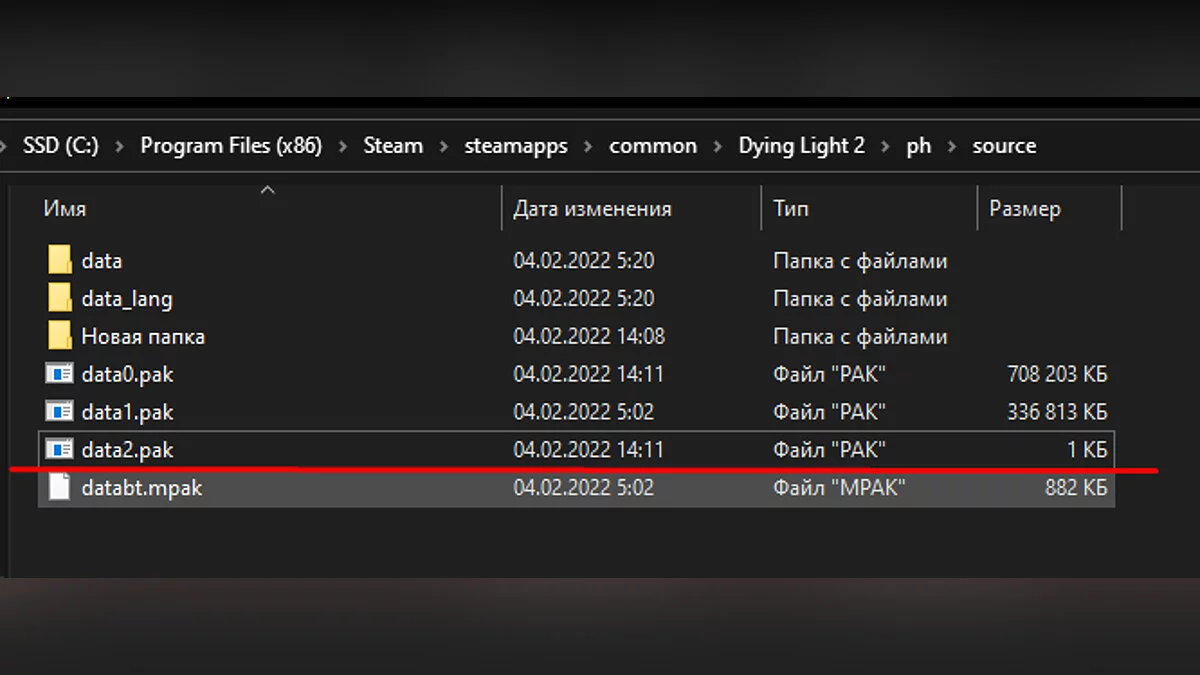Click the data2.pak file icon
This screenshot has height=675, width=1200.
pyautogui.click(x=60, y=450)
